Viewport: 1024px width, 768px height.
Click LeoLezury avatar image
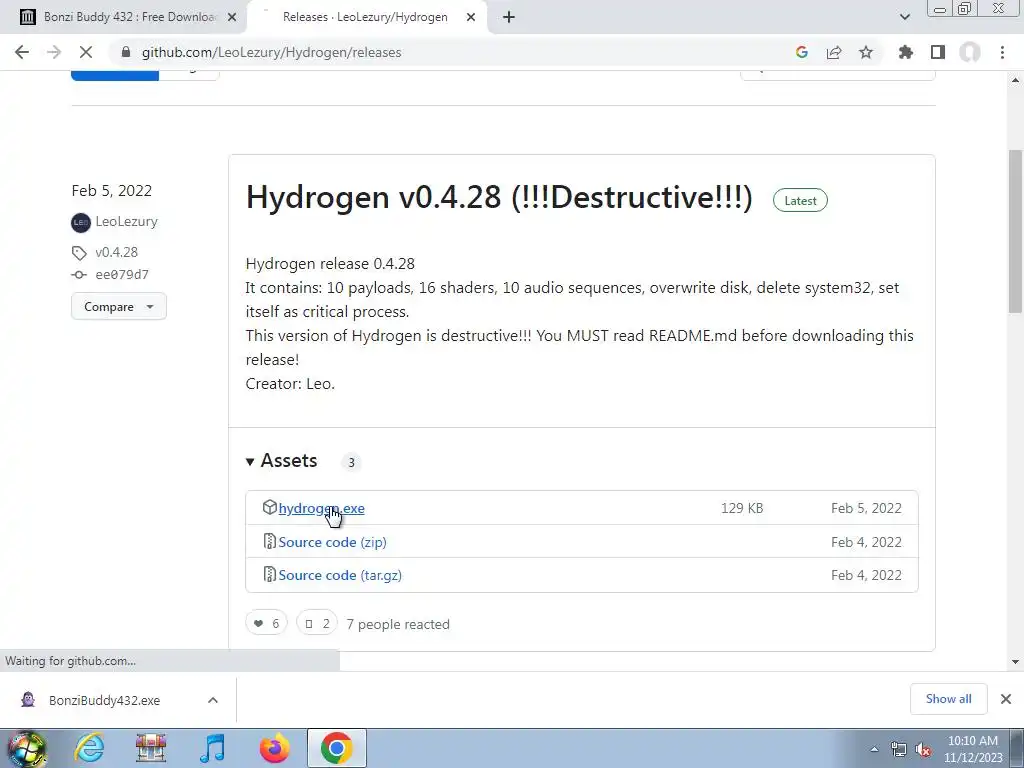tap(80, 222)
